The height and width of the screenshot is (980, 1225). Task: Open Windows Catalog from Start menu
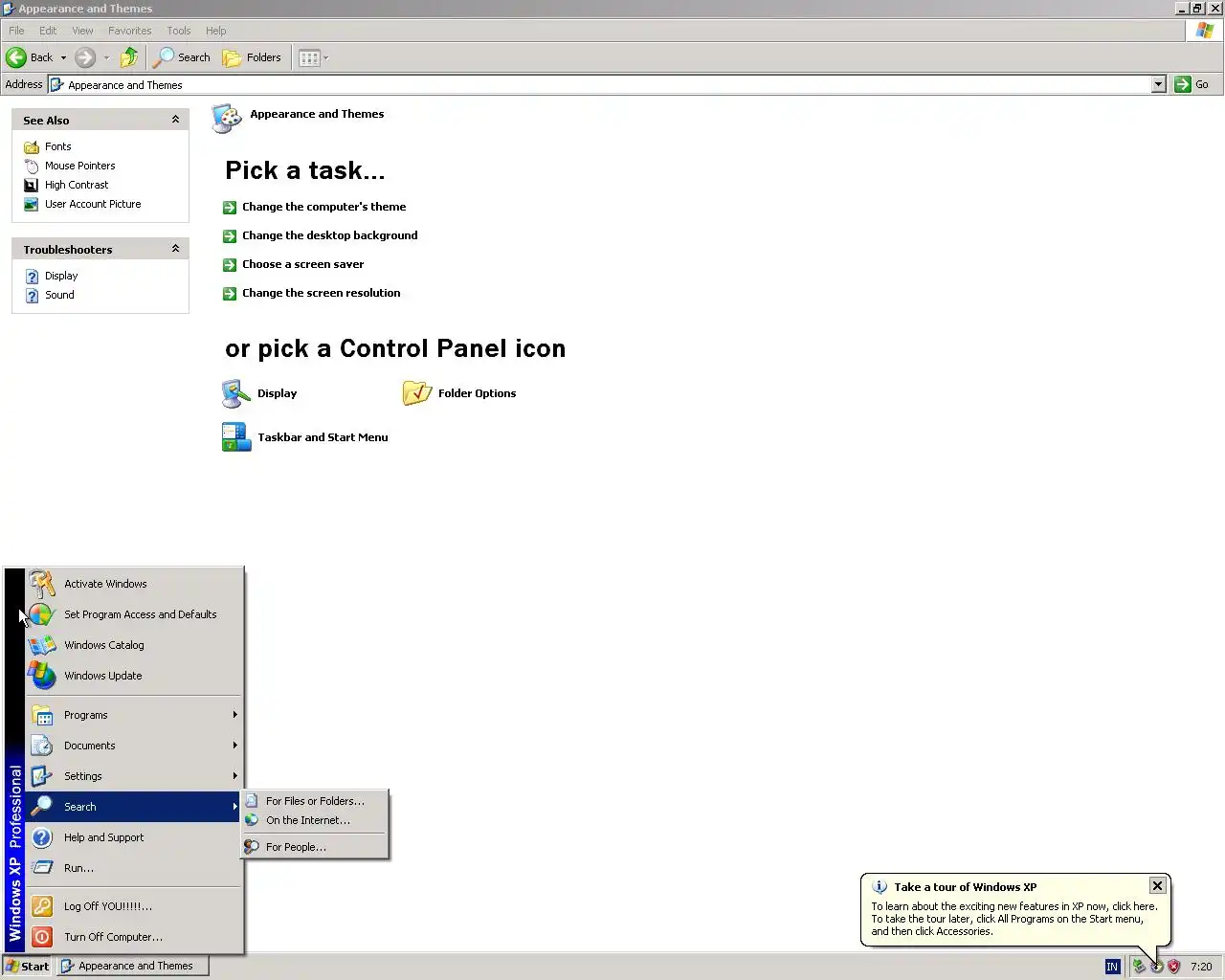(134, 645)
